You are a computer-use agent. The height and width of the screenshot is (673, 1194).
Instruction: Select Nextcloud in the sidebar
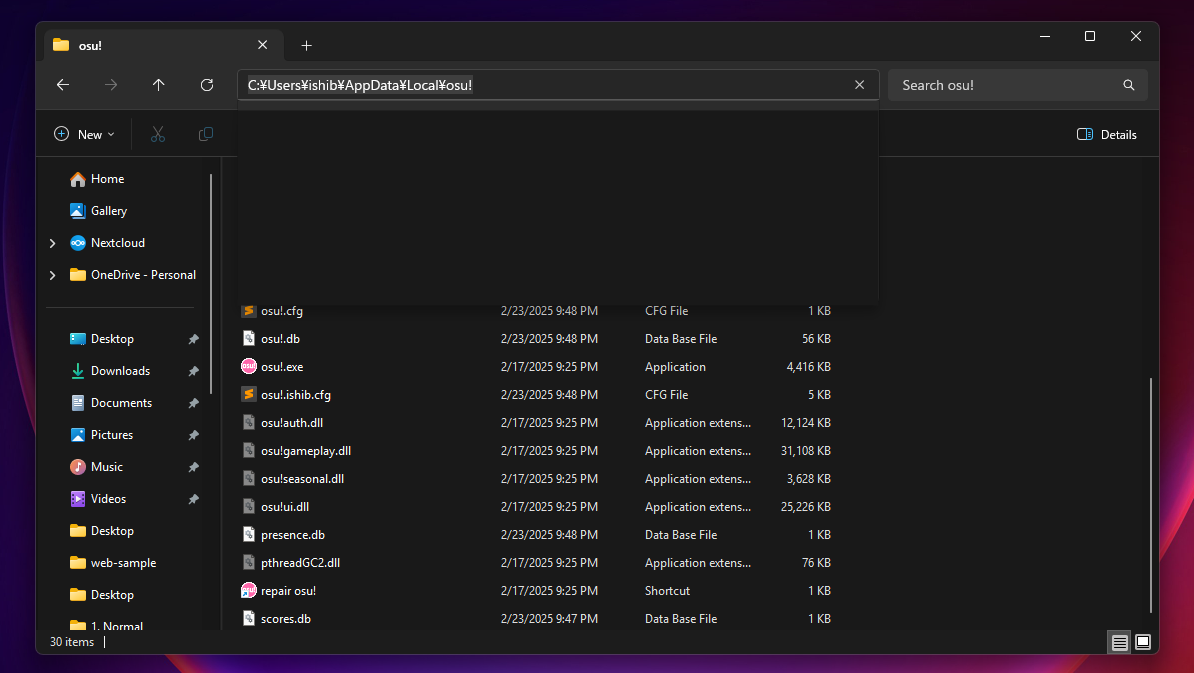pos(117,243)
